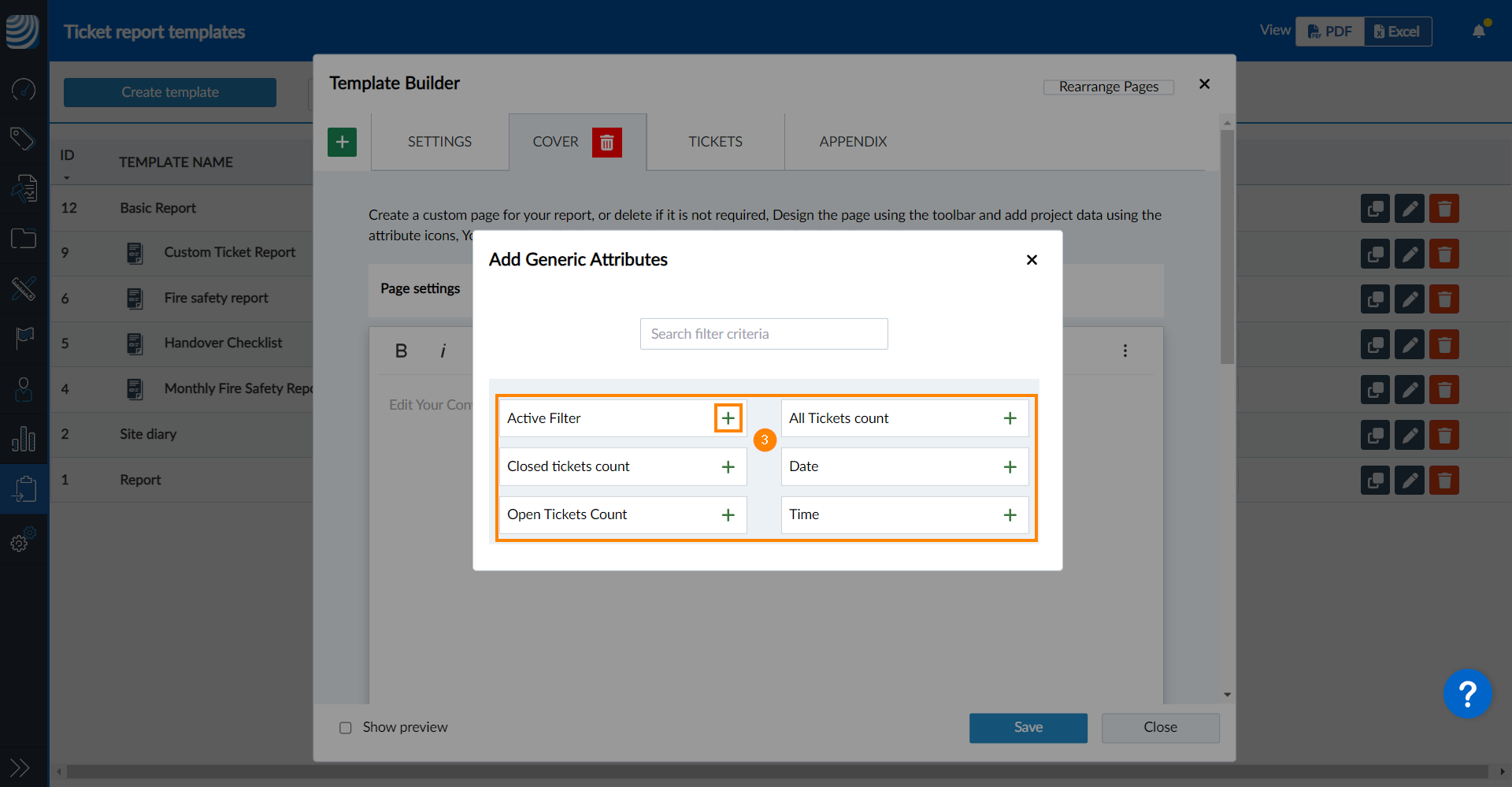Switch to the TICKETS tab
Image resolution: width=1512 pixels, height=787 pixels.
[715, 142]
